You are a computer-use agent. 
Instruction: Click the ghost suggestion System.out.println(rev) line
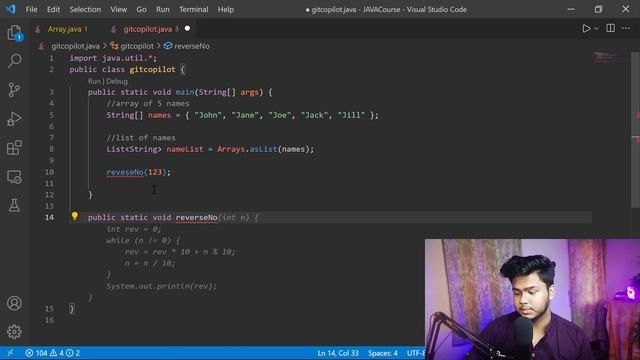pyautogui.click(x=162, y=286)
